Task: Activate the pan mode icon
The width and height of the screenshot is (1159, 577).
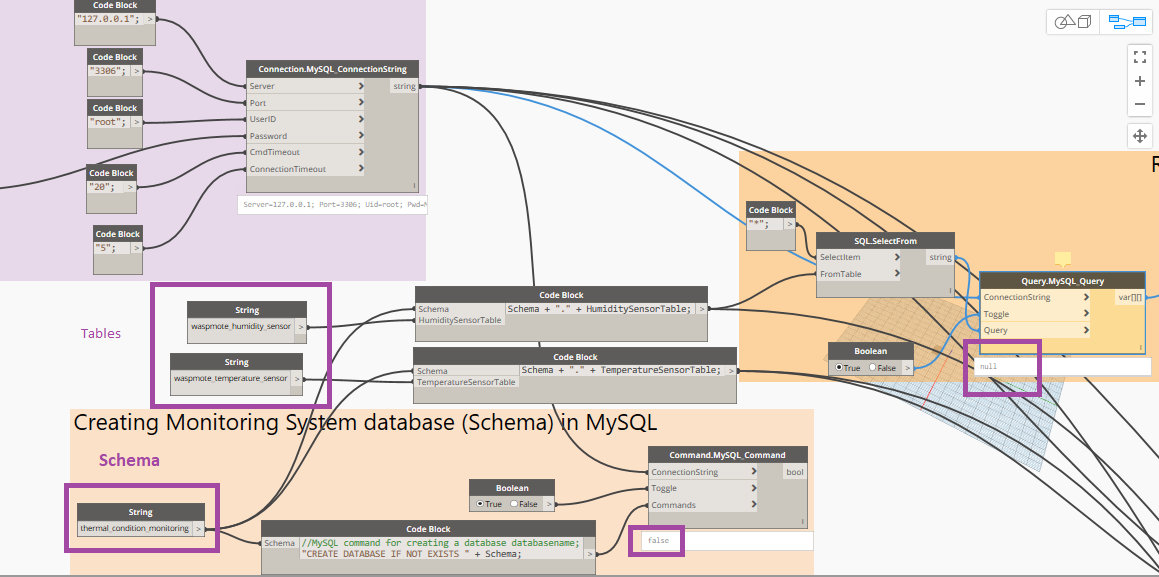Action: [x=1140, y=136]
